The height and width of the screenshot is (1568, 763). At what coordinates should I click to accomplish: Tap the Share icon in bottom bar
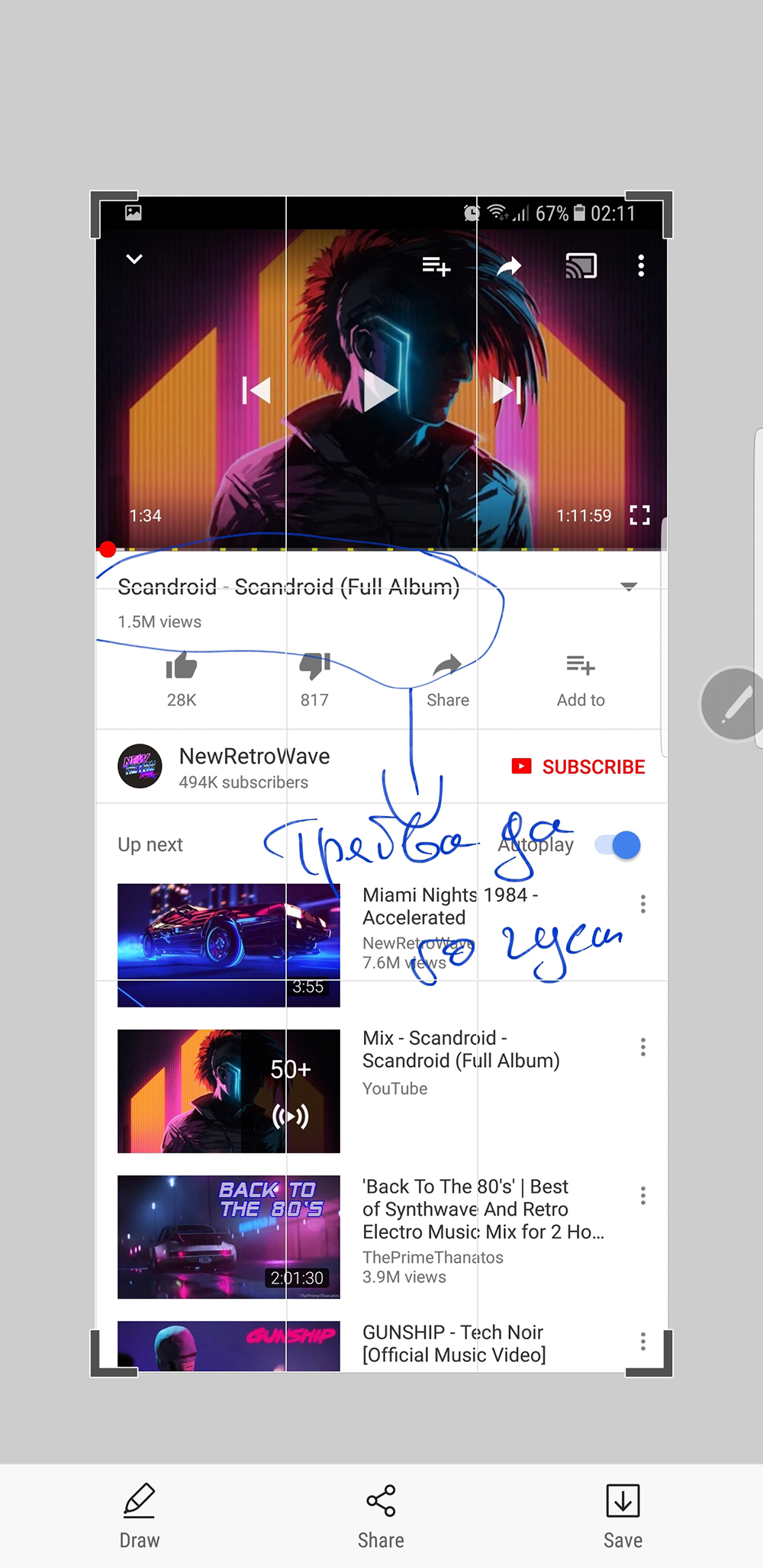381,1500
